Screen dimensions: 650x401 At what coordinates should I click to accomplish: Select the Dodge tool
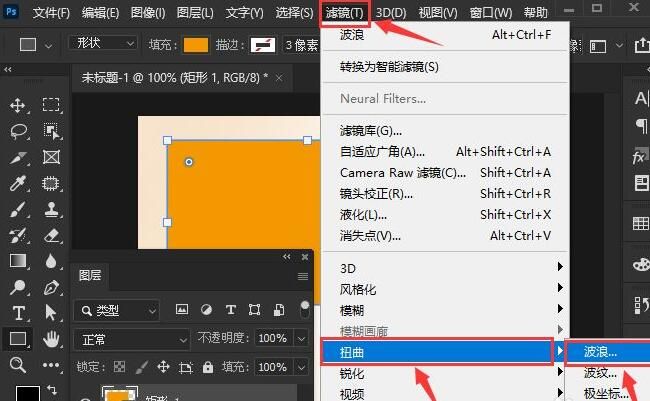[18, 287]
